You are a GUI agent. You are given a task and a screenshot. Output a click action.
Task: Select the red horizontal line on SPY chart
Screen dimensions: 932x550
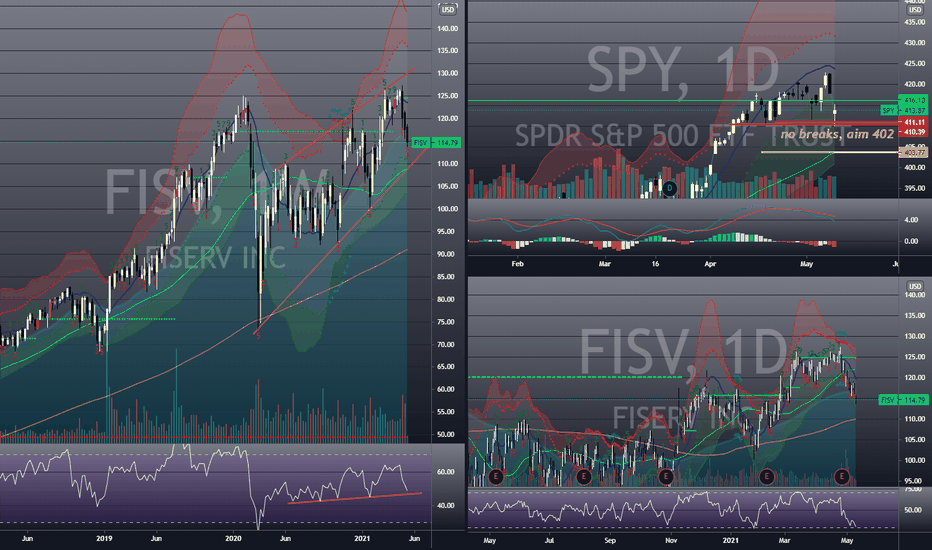coord(815,124)
